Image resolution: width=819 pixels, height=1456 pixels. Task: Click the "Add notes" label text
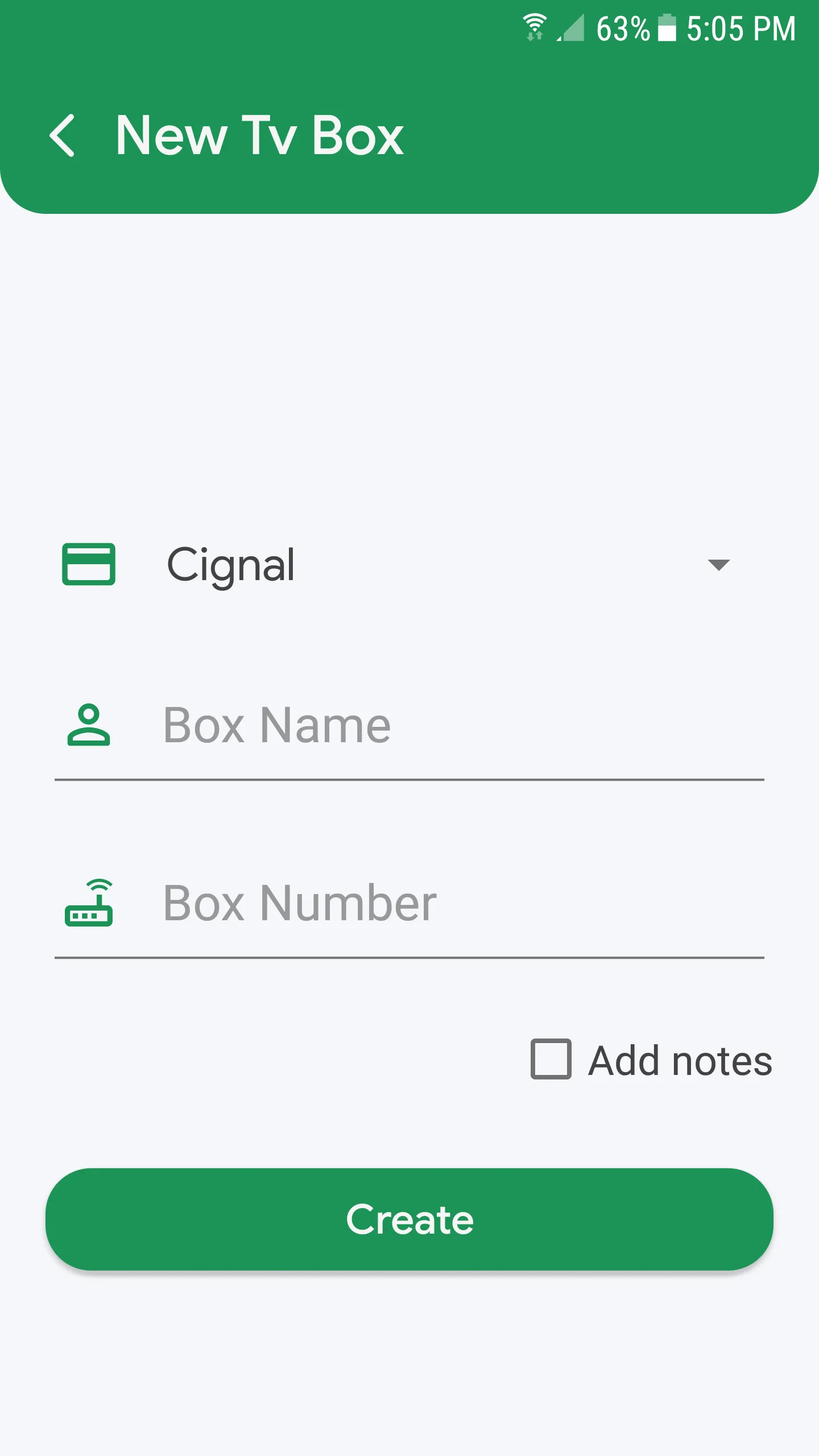coord(680,1061)
